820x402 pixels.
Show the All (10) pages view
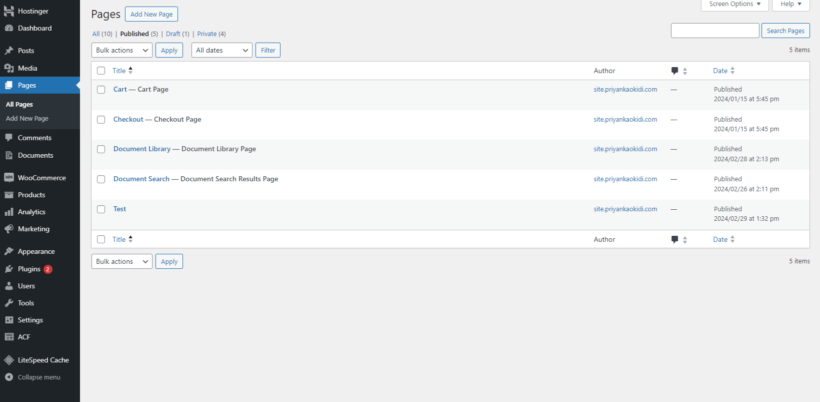point(102,34)
